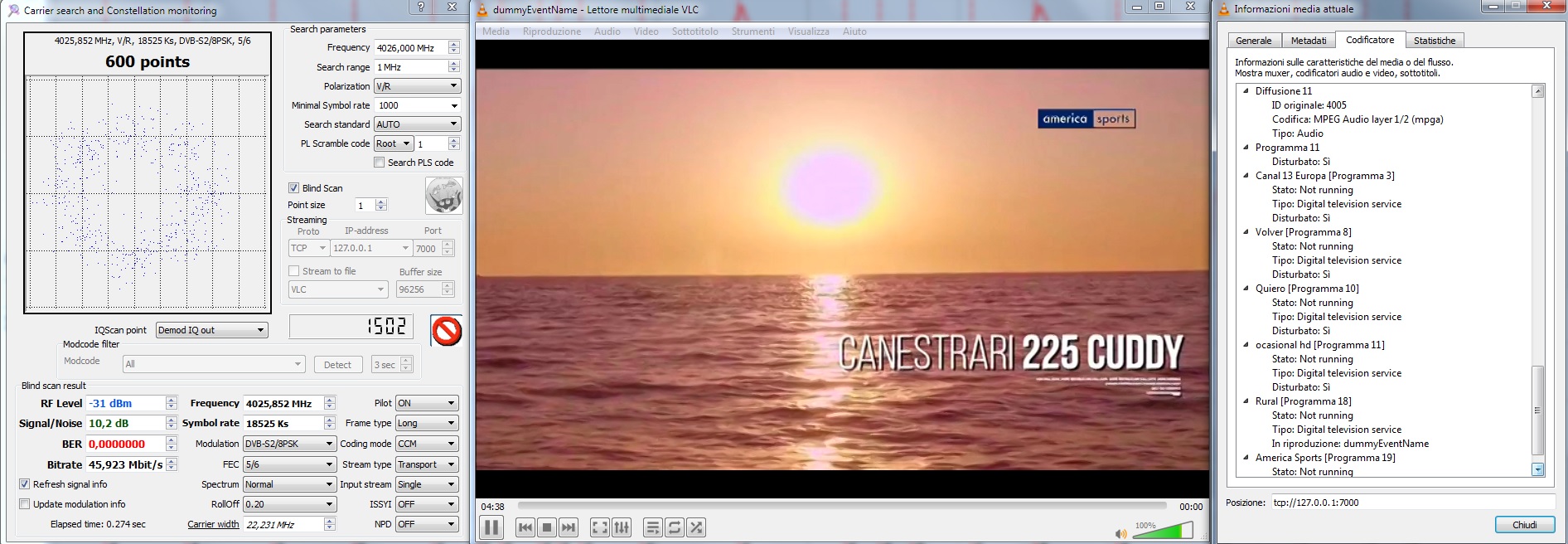Increase Search range stepper value
Screen dimensions: 1568x544
coord(453,64)
